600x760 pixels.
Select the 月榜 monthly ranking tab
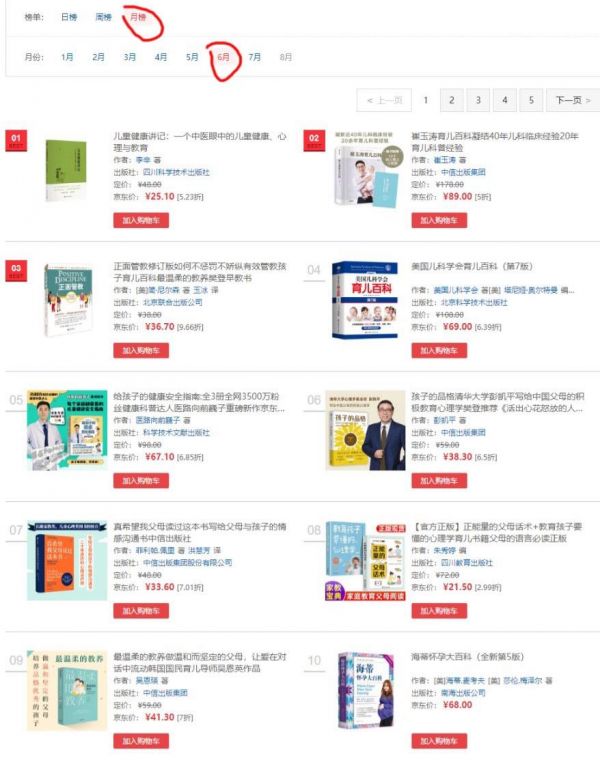[x=138, y=17]
